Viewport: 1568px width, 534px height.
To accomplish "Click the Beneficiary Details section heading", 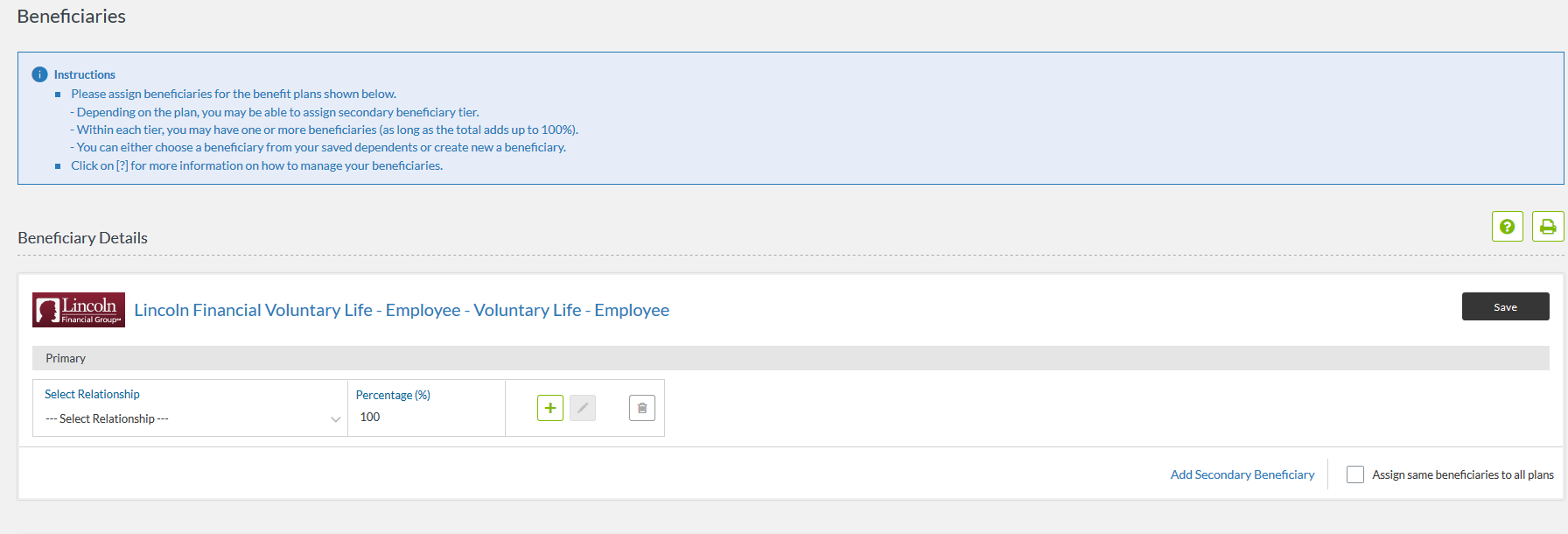I will (82, 238).
